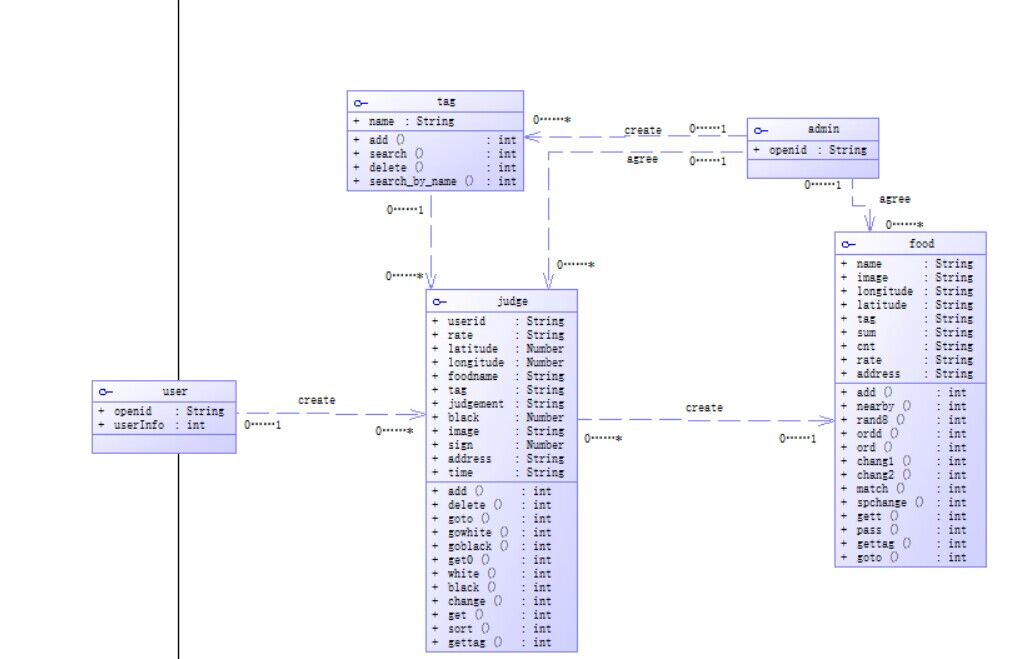
Task: Select the tag class title
Action: [x=446, y=102]
